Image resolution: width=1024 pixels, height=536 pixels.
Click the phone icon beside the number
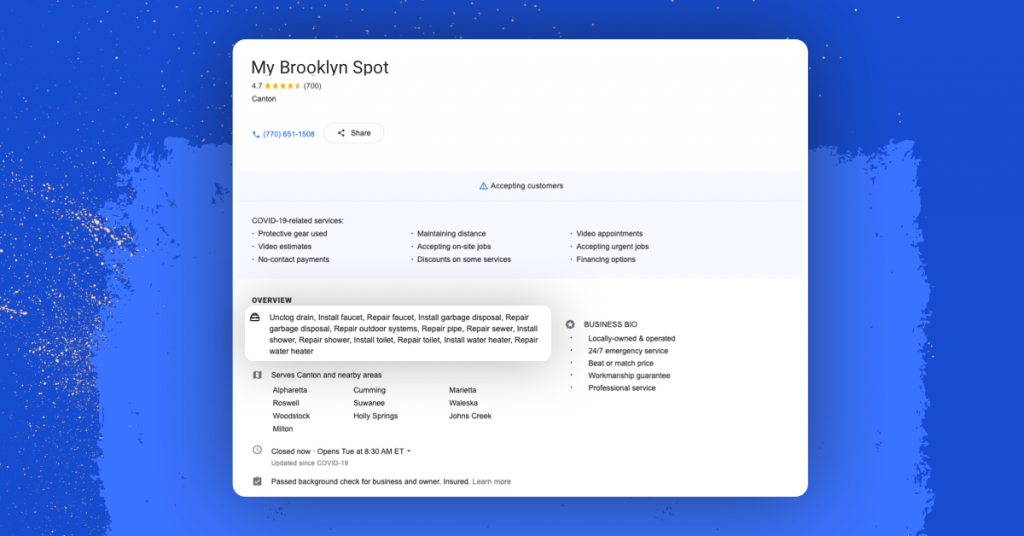click(256, 134)
